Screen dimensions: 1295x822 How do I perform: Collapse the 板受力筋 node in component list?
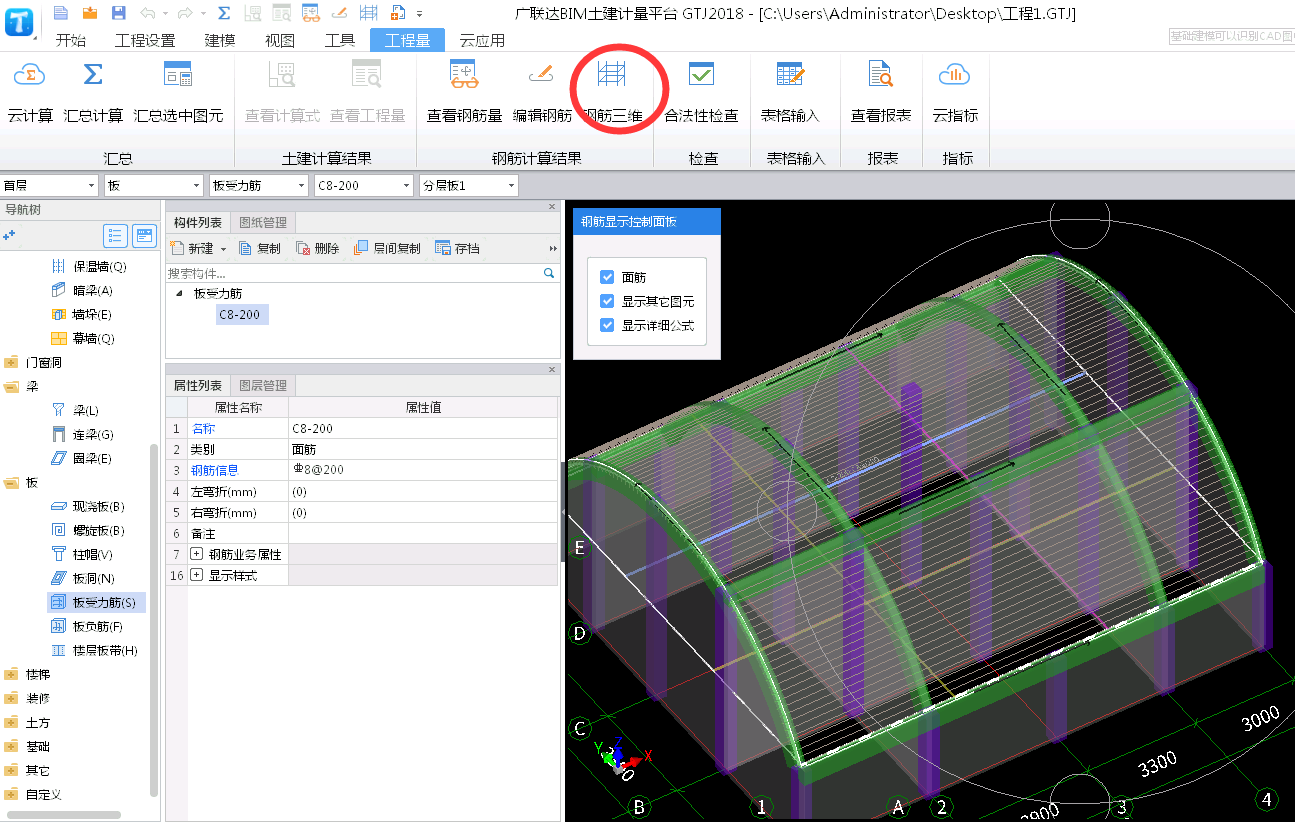179,294
